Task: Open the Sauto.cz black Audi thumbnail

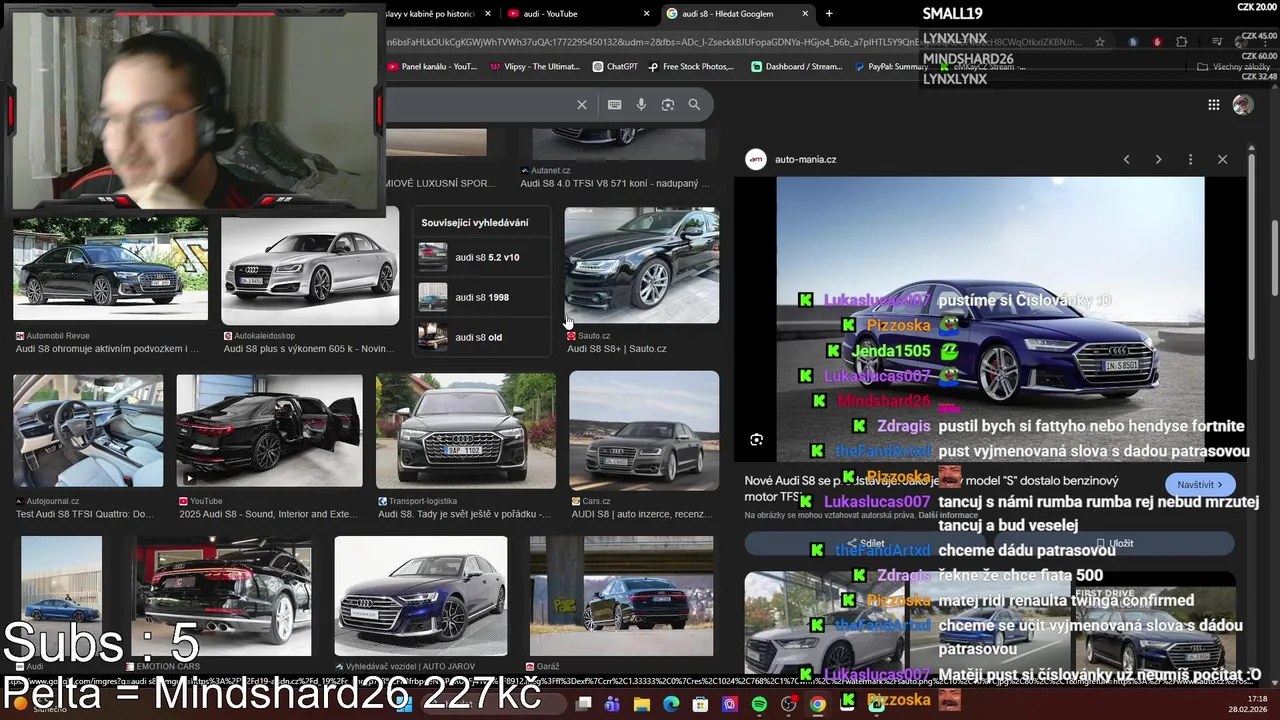Action: pyautogui.click(x=641, y=266)
